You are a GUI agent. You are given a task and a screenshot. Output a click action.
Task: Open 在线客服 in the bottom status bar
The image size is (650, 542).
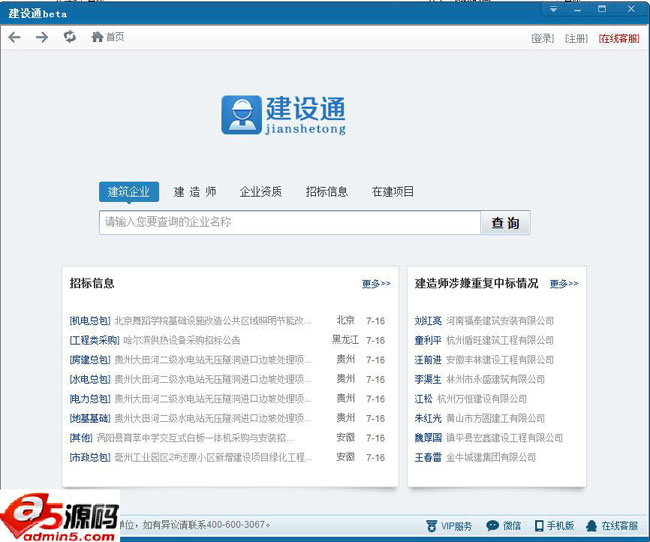pyautogui.click(x=612, y=526)
